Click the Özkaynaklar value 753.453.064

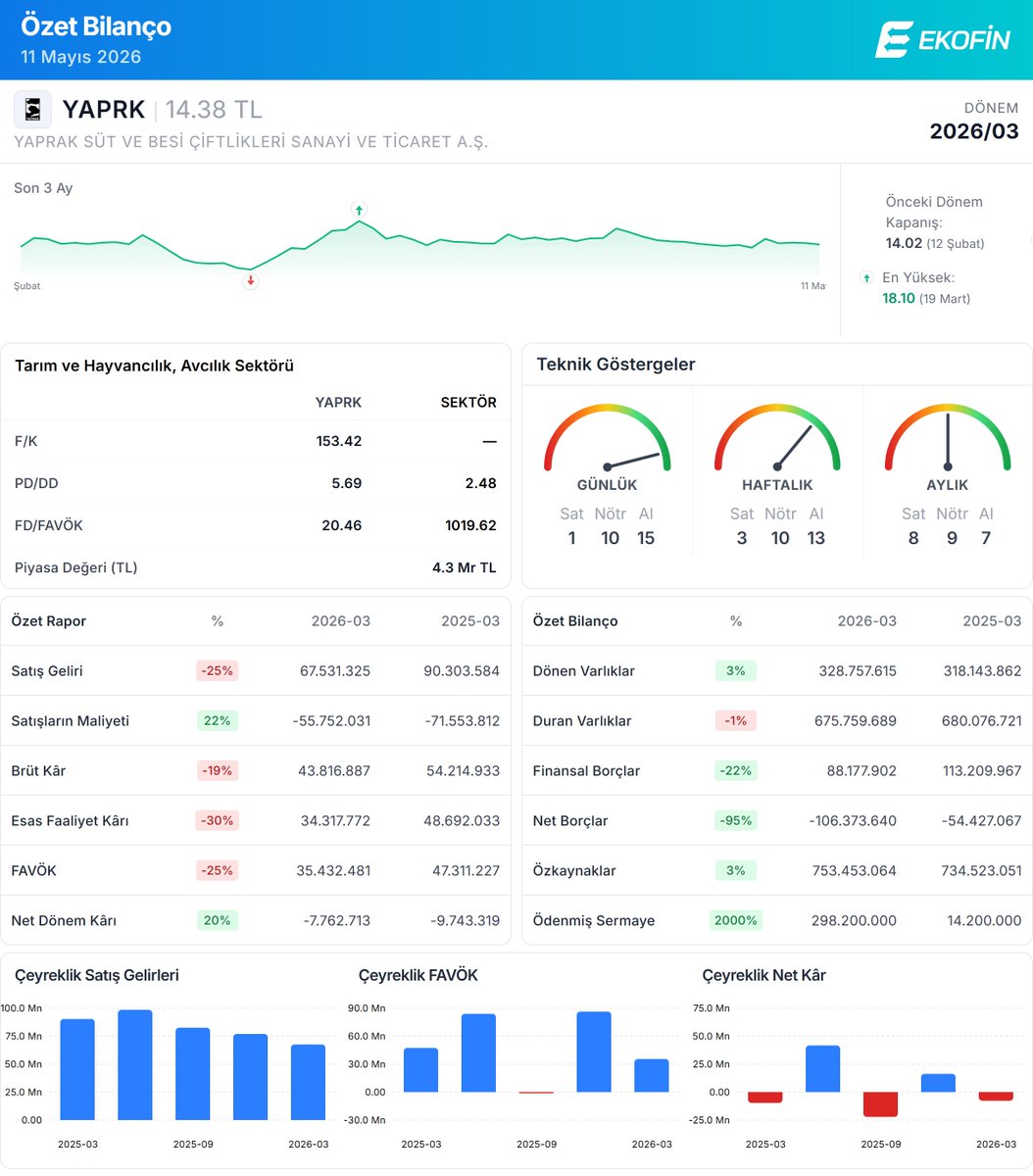coord(855,871)
